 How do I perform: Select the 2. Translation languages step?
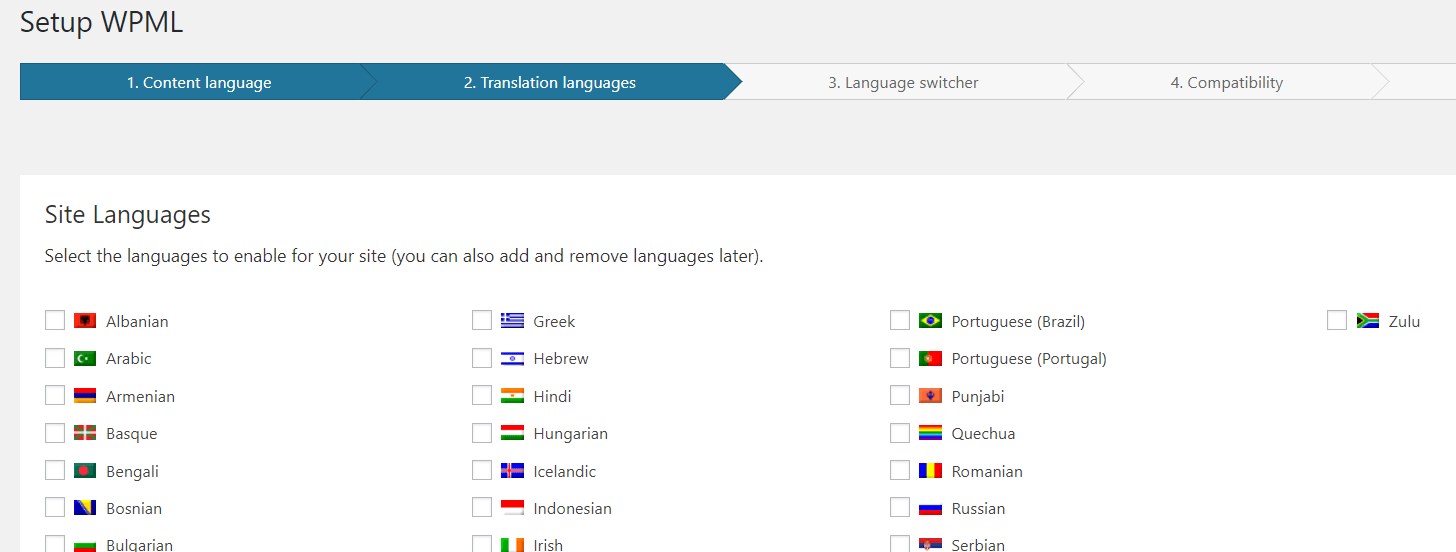tap(549, 83)
